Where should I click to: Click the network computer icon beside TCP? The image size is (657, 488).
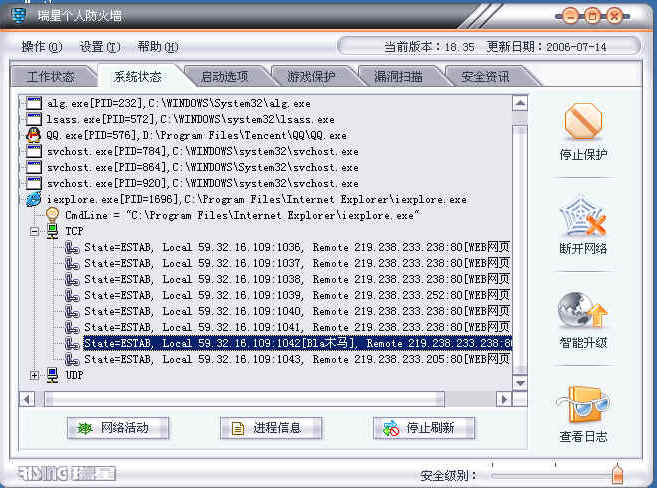pyautogui.click(x=52, y=231)
